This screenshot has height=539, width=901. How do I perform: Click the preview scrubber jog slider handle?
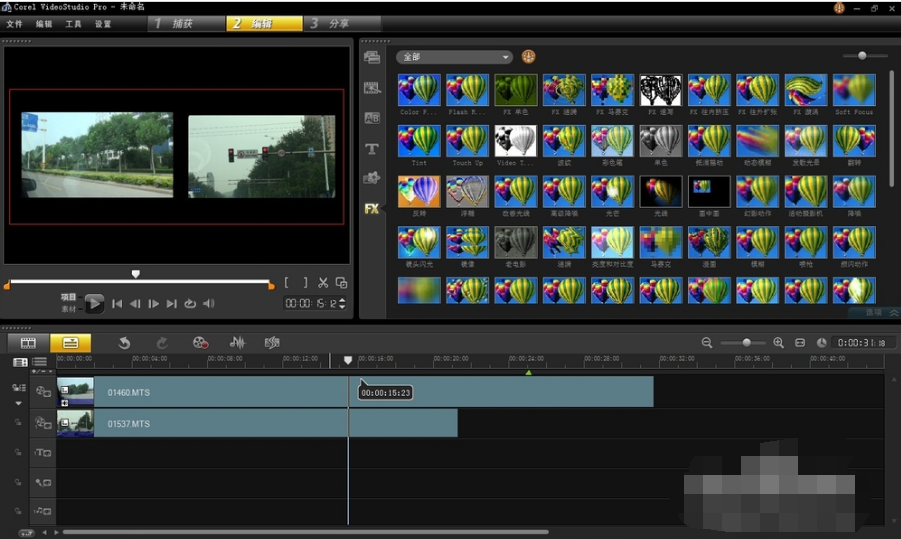pos(136,274)
